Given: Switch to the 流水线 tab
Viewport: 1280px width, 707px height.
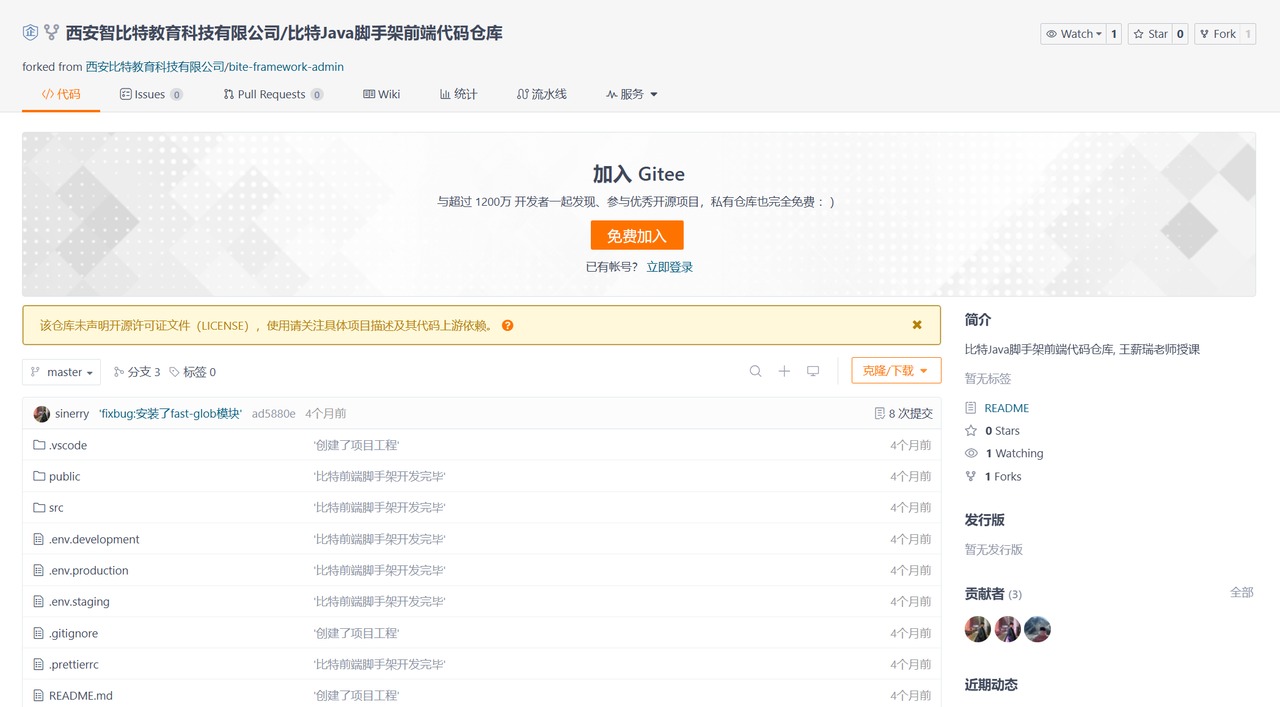Looking at the screenshot, I should [541, 94].
